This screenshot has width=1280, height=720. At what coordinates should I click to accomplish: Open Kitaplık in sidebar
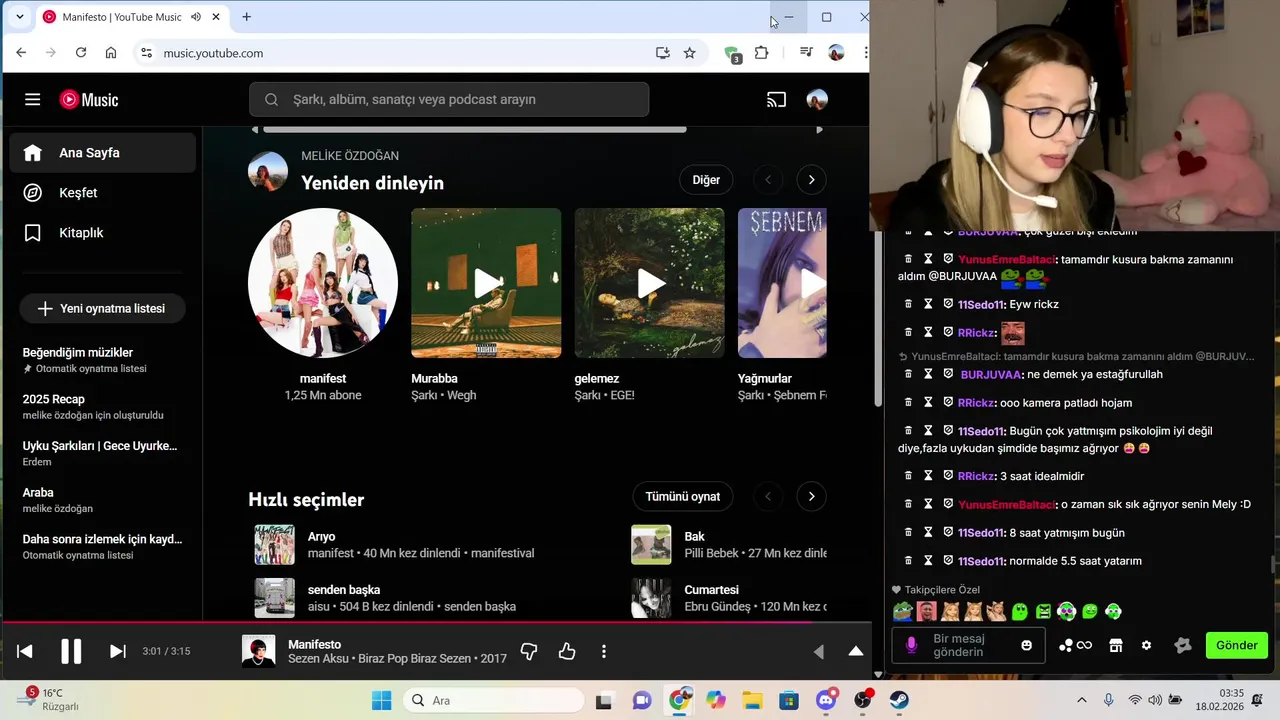103,233
